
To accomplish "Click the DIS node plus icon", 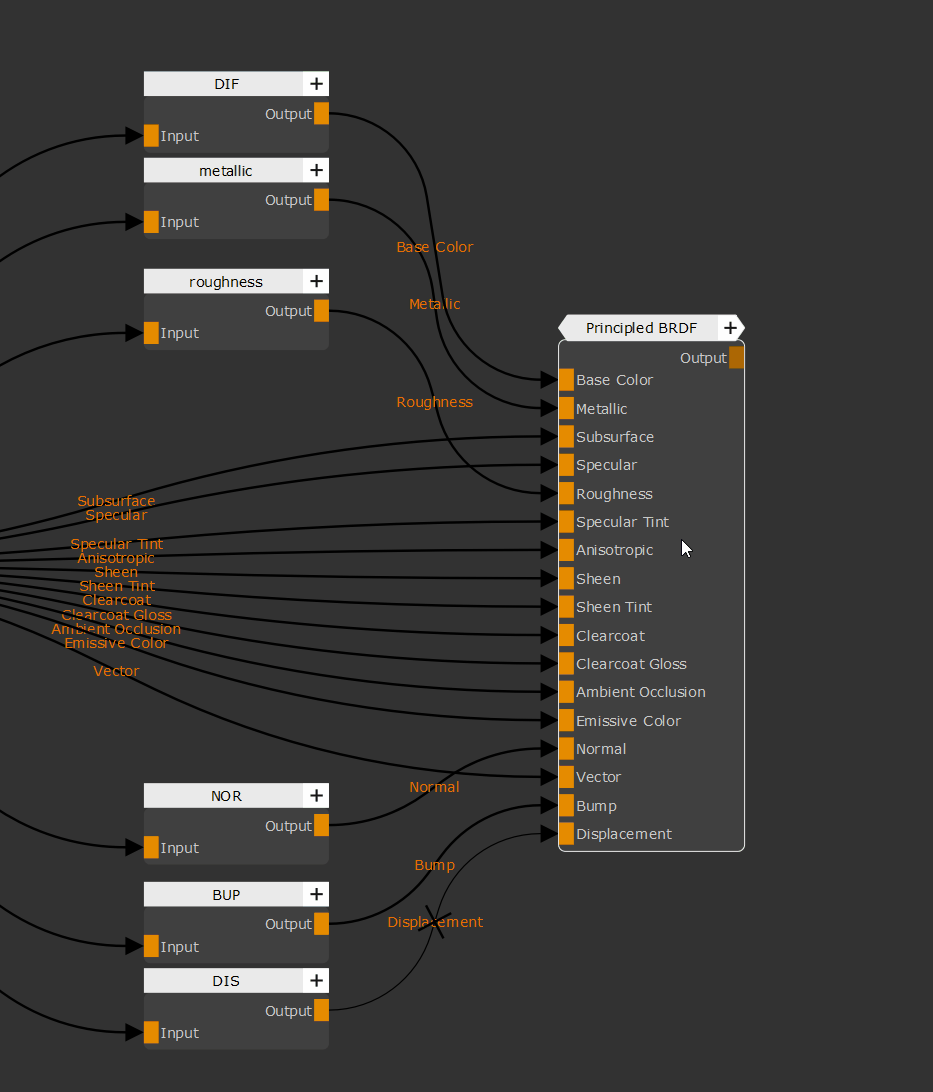I will 316,981.
